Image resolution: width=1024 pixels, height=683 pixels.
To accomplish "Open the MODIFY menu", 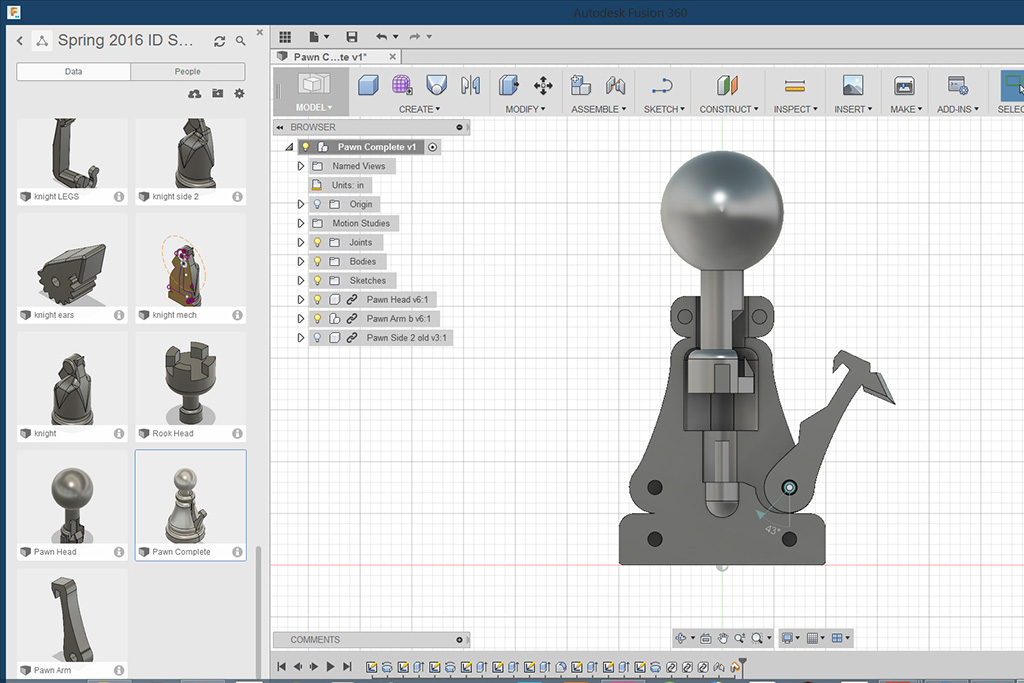I will coord(525,109).
